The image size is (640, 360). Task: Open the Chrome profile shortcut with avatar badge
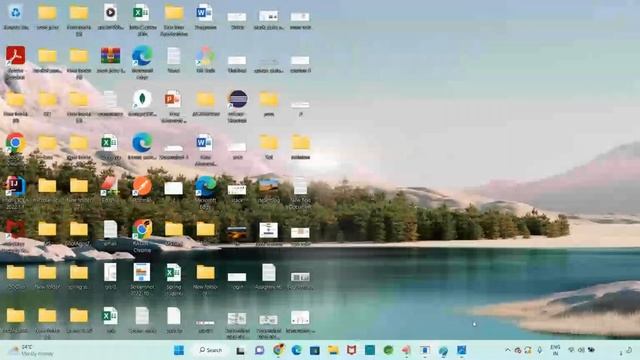coord(142,229)
